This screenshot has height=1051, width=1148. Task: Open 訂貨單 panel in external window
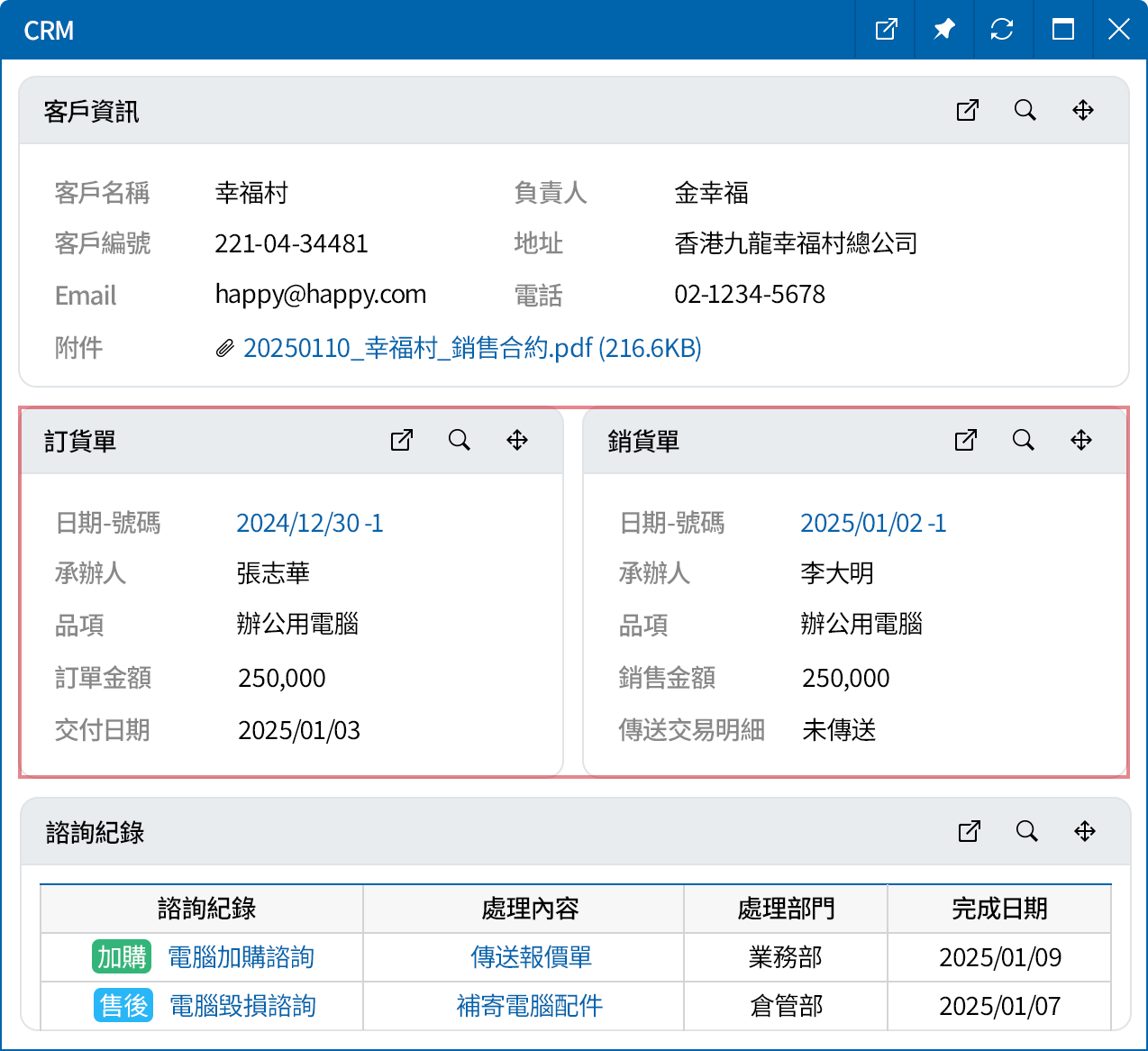(402, 440)
